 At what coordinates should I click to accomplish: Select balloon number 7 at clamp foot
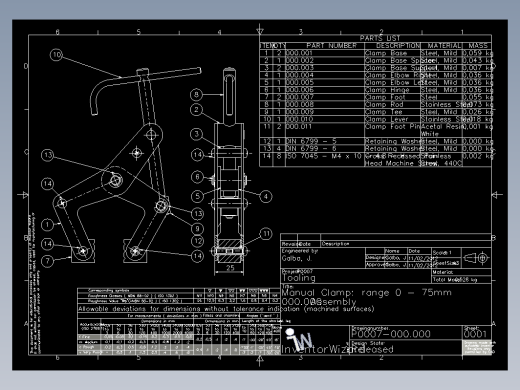(x=48, y=261)
